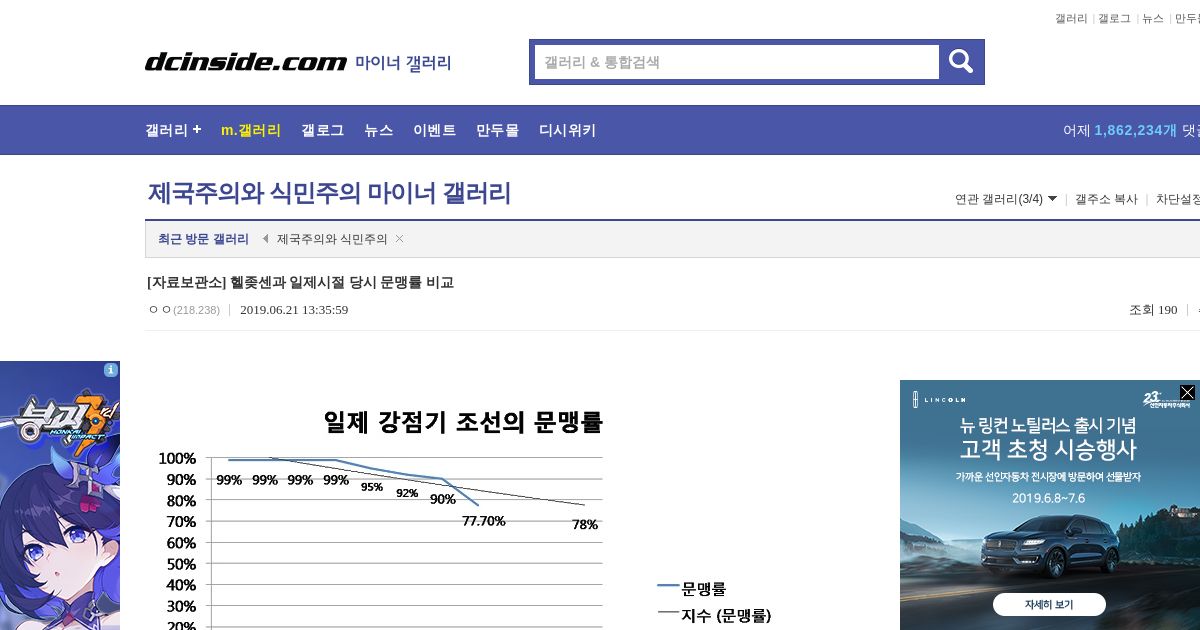Select 이벤트 in navigation bar
The width and height of the screenshot is (1200, 630).
coord(434,130)
